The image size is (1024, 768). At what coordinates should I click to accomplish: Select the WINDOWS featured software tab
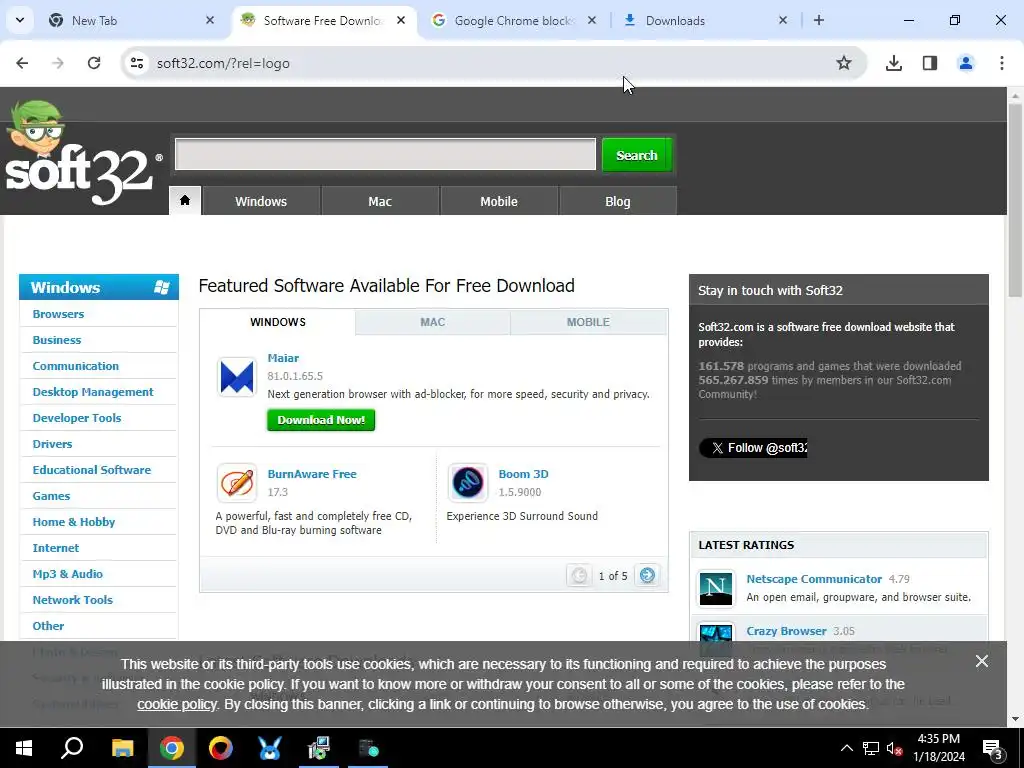(x=278, y=322)
